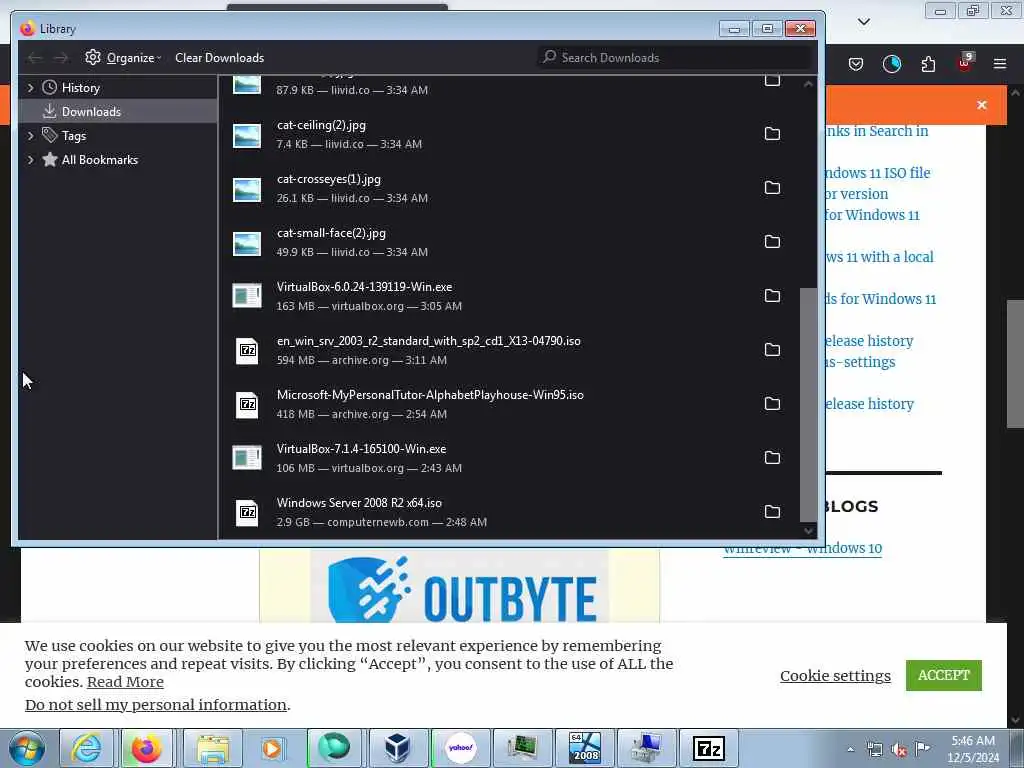Screen dimensions: 1024x768
Task: Open the 'release history' link under 'as-settings'
Action: 868,404
